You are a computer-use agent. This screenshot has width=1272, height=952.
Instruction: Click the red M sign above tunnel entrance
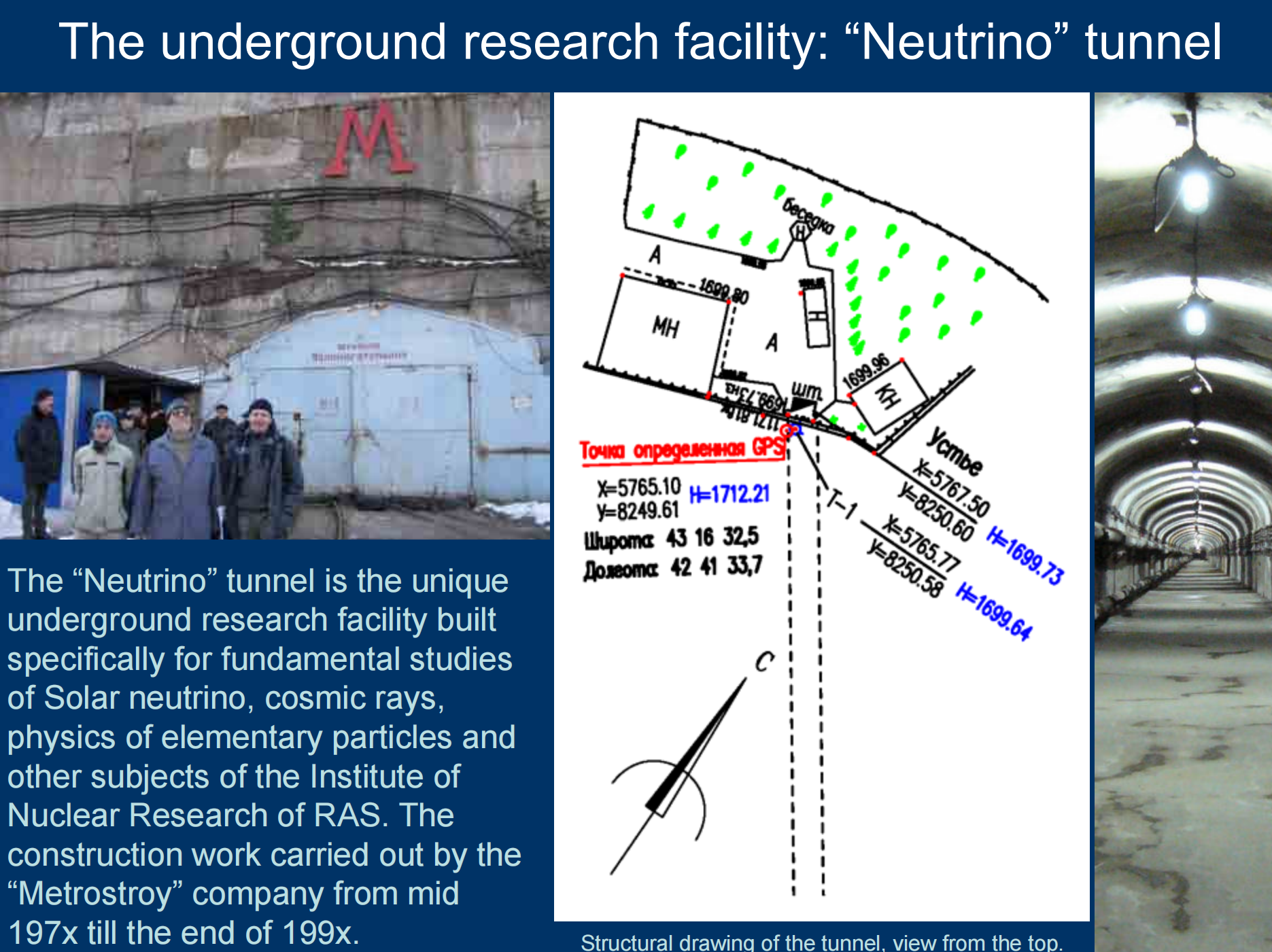pyautogui.click(x=368, y=139)
